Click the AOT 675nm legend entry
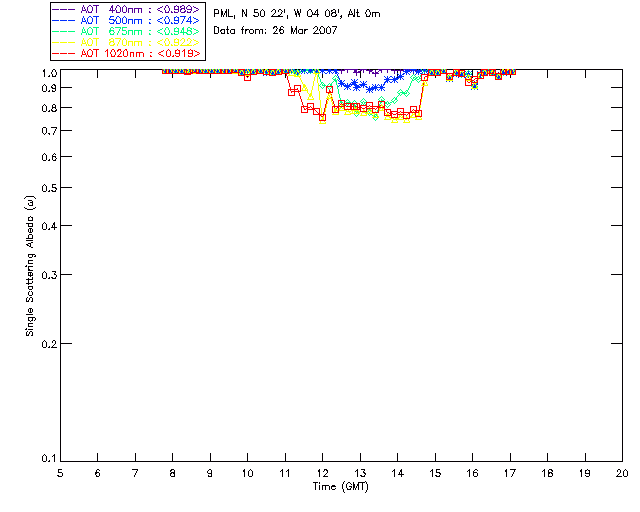 pos(126,31)
